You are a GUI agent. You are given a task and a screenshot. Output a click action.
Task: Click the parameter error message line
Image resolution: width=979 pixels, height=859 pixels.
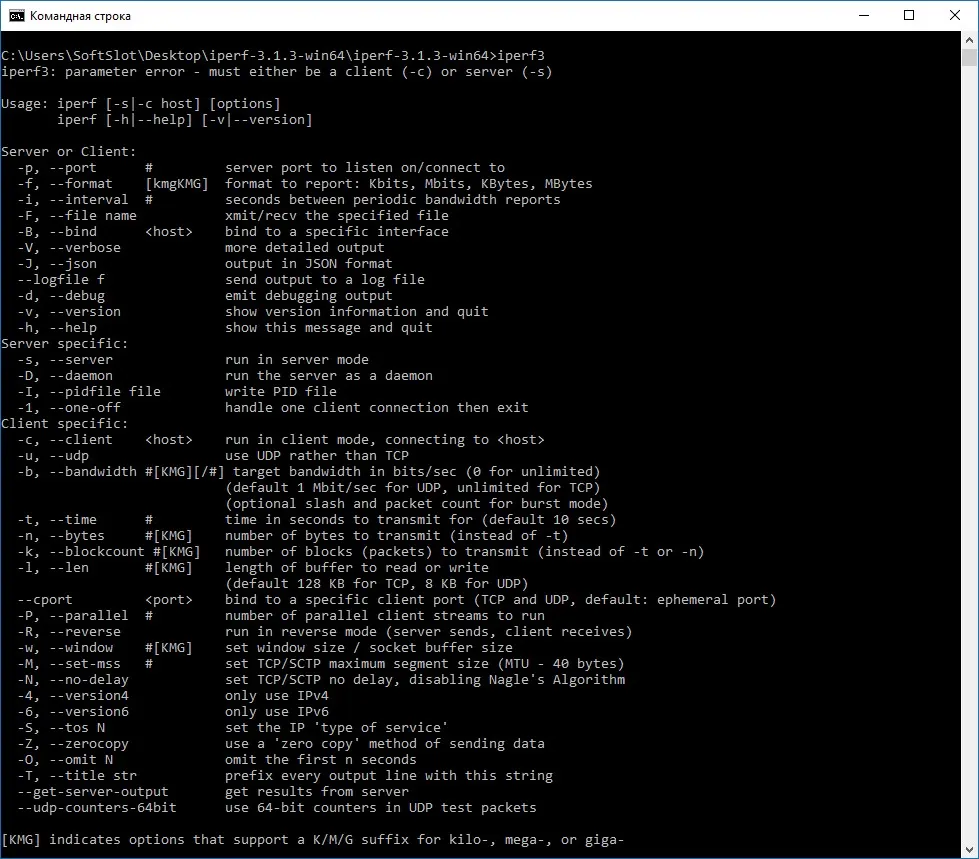click(277, 72)
